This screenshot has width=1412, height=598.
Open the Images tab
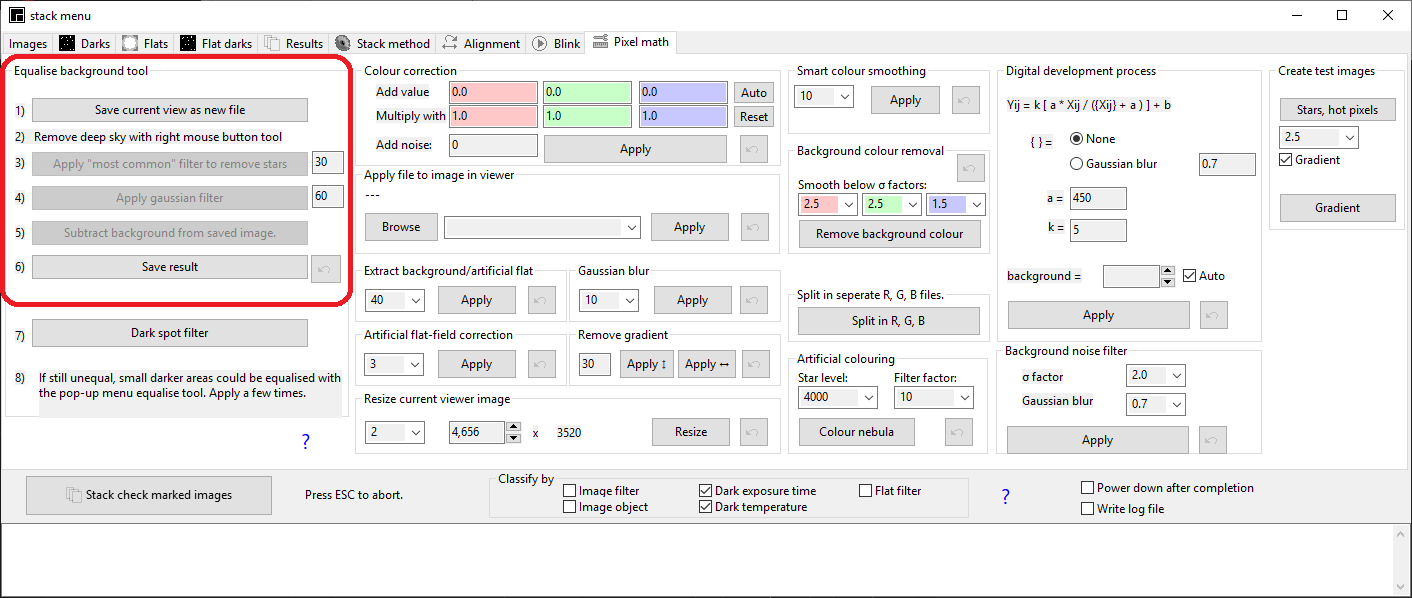(28, 44)
